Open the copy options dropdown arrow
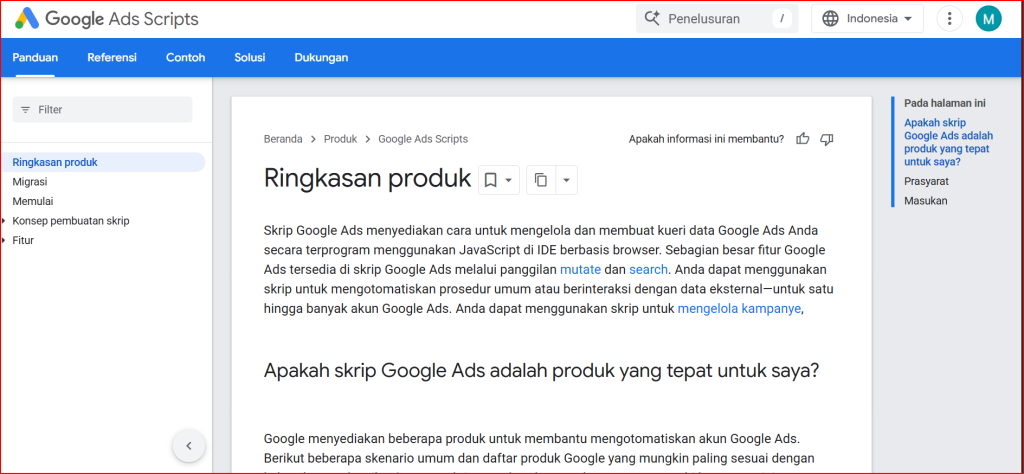This screenshot has height=474, width=1024. coord(566,180)
